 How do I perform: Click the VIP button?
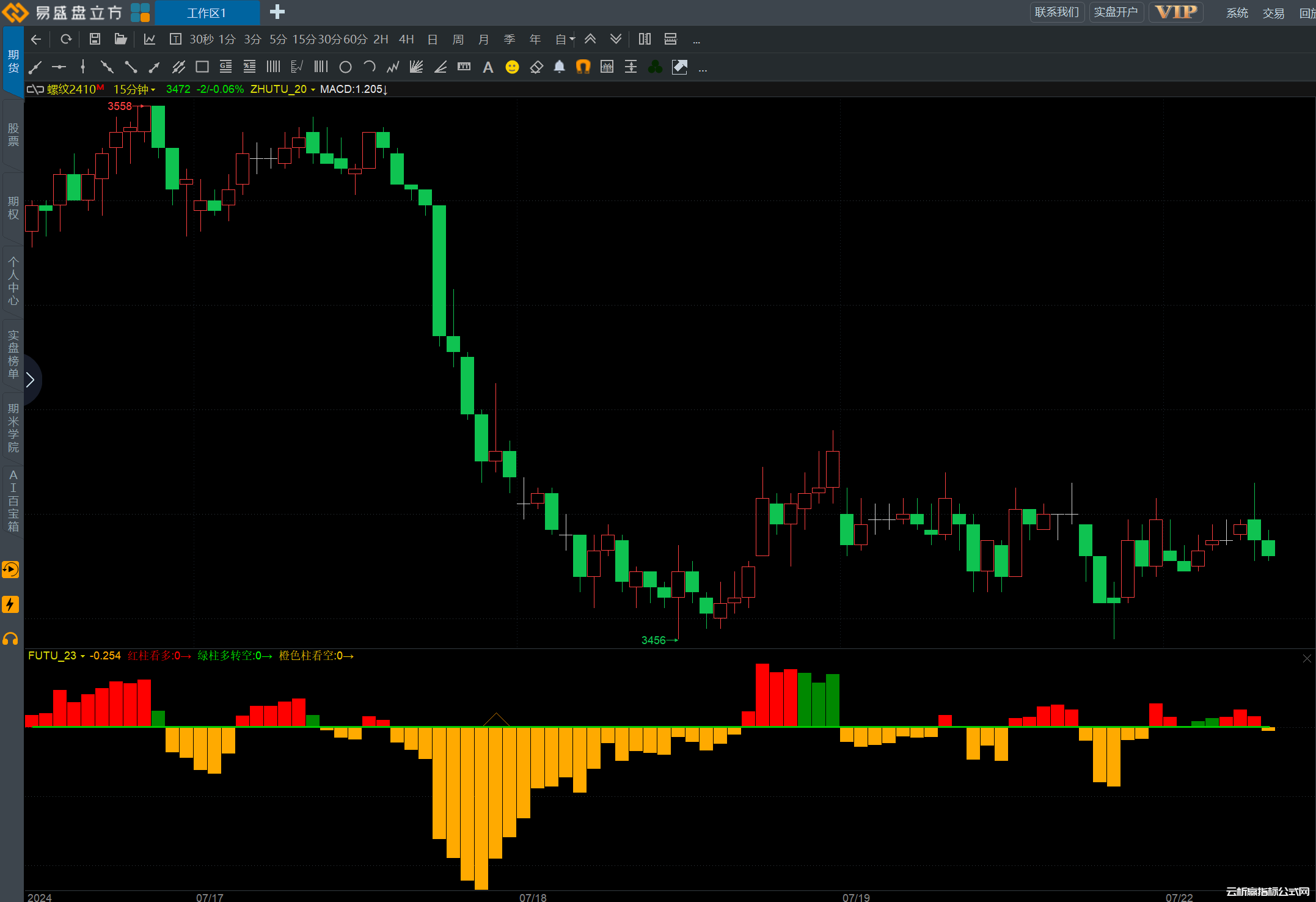[1176, 12]
